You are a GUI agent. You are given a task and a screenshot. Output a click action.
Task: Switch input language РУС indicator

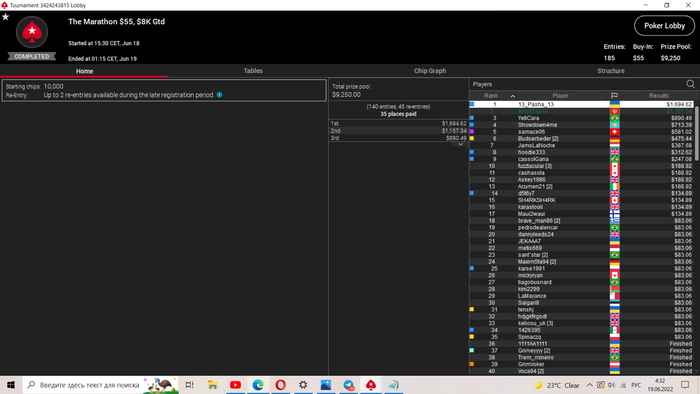(636, 385)
